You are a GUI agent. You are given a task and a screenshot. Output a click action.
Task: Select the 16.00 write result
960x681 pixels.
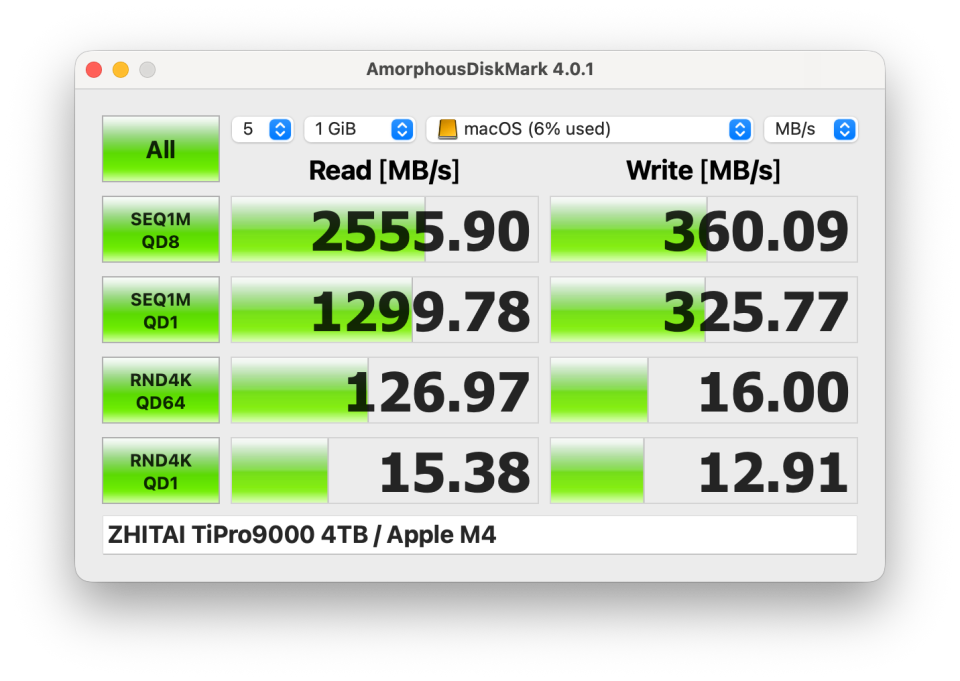tap(703, 391)
